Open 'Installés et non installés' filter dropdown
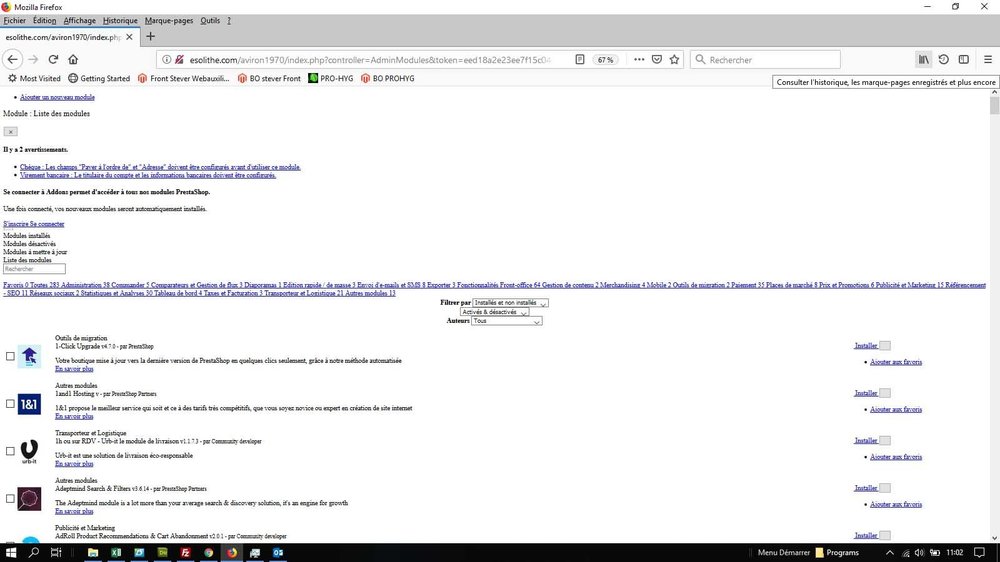Image resolution: width=1000 pixels, height=562 pixels. tap(510, 303)
